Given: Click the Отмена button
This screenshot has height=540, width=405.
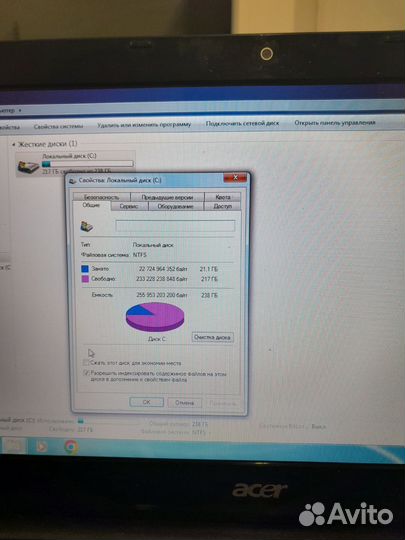Looking at the screenshot, I should pos(185,402).
